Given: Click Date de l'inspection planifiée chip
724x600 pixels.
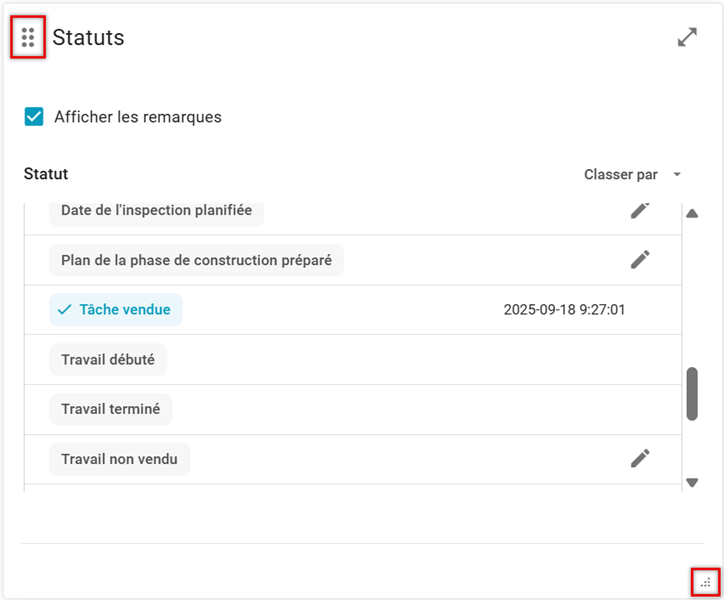Looking at the screenshot, I should [156, 211].
